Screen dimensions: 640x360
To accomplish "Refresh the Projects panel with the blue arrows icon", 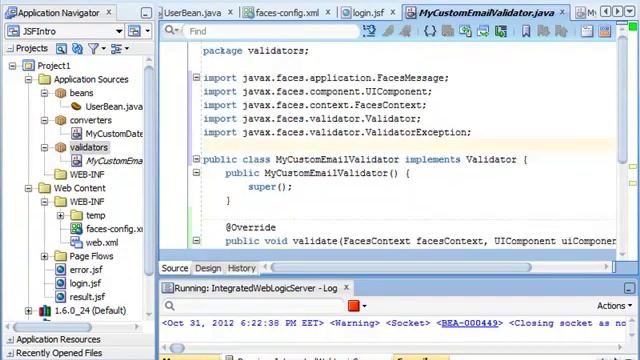I will point(77,49).
